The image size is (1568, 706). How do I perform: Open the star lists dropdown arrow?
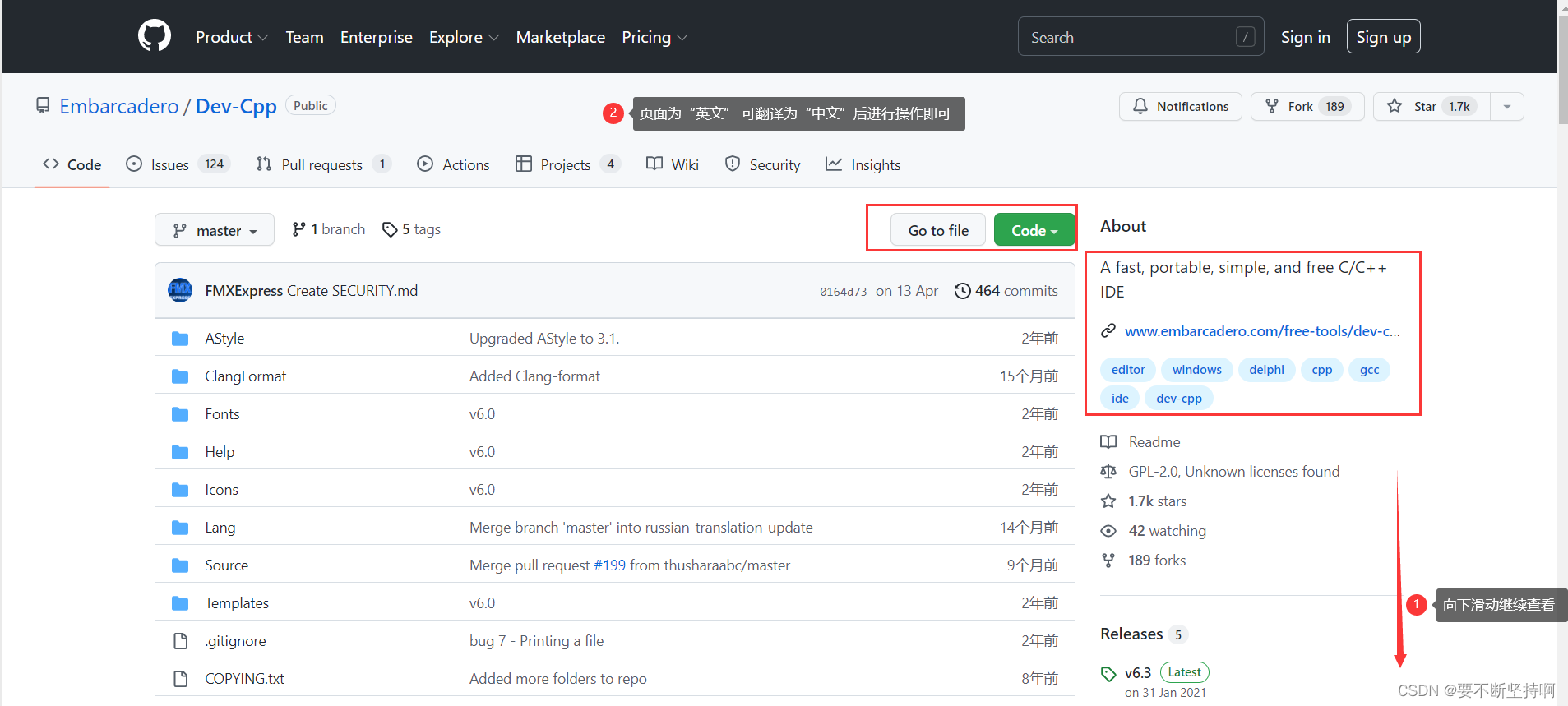tap(1506, 107)
